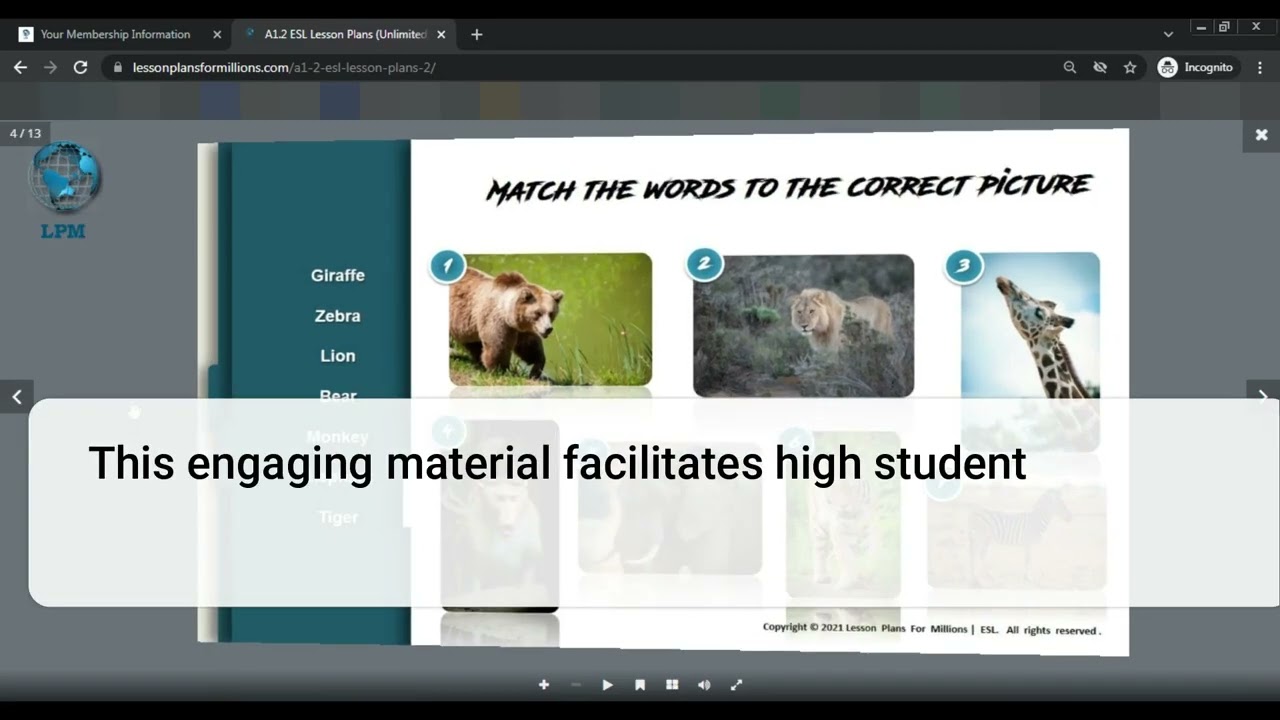Open Chrome's three-dot menu
This screenshot has height=720, width=1280.
(x=1260, y=67)
